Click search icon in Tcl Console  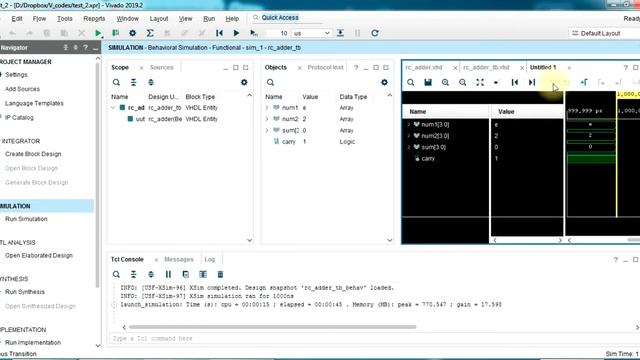coord(116,274)
